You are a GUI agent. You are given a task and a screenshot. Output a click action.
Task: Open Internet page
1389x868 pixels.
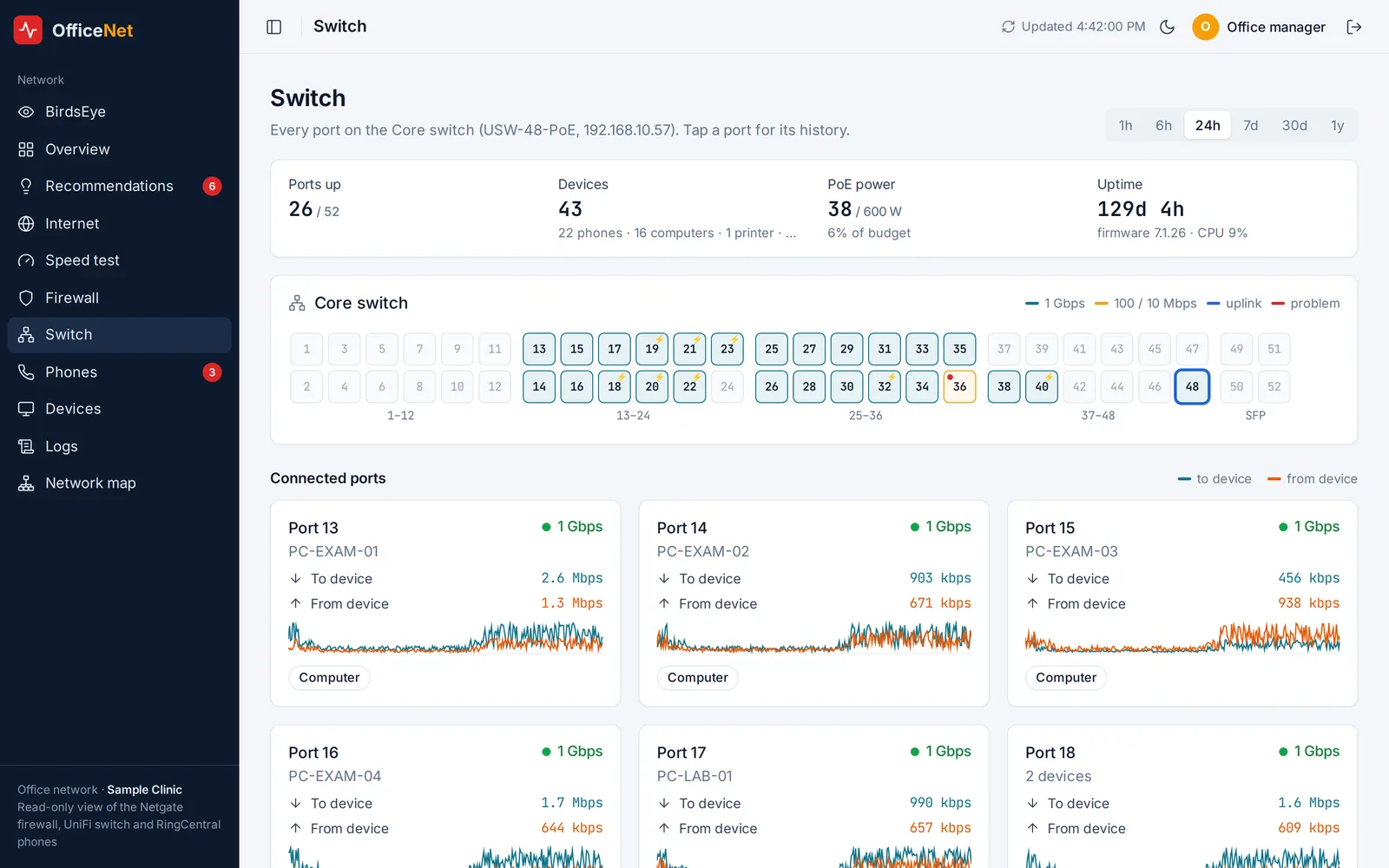[x=120, y=223]
